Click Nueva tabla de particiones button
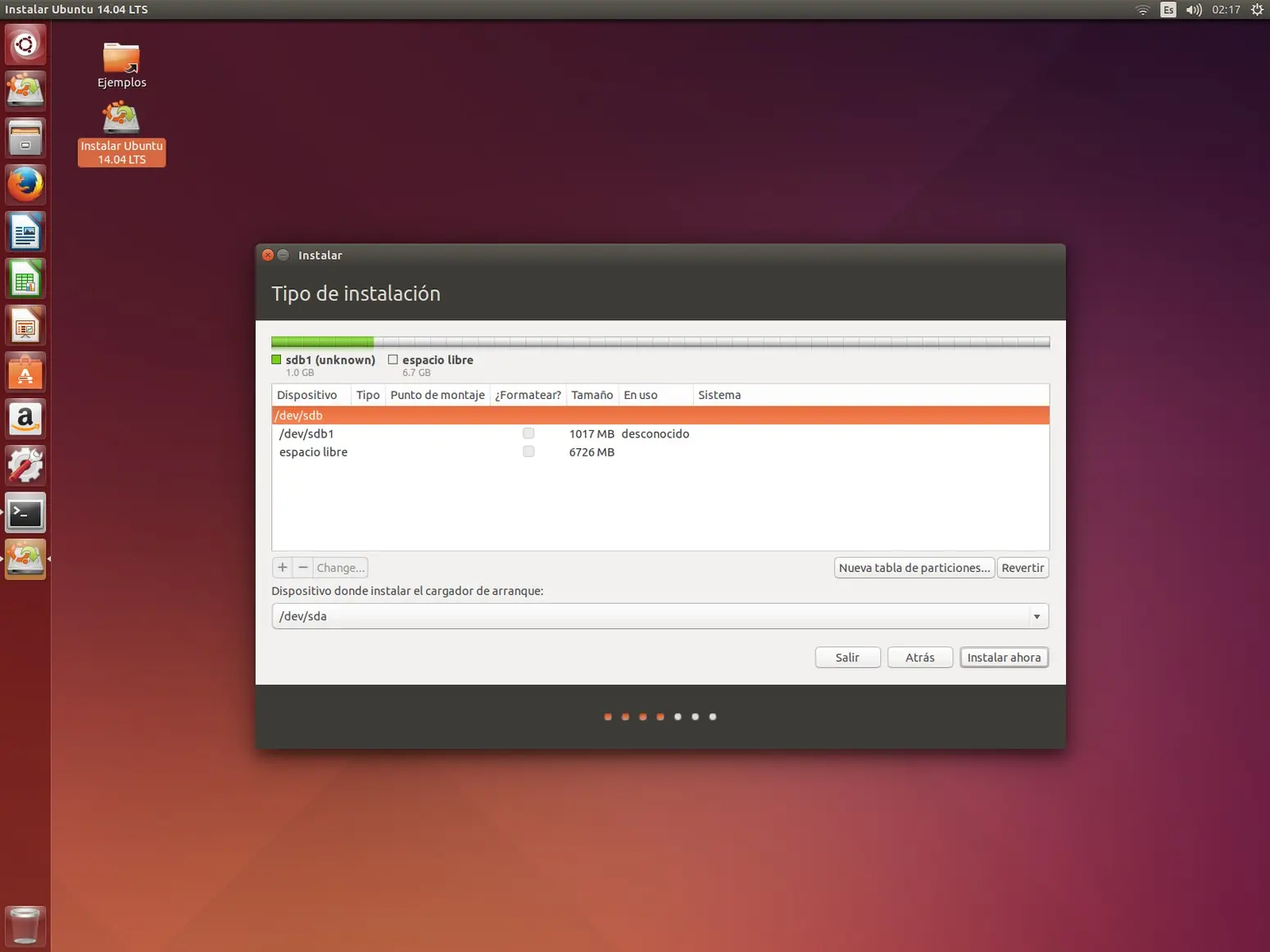 (x=914, y=568)
